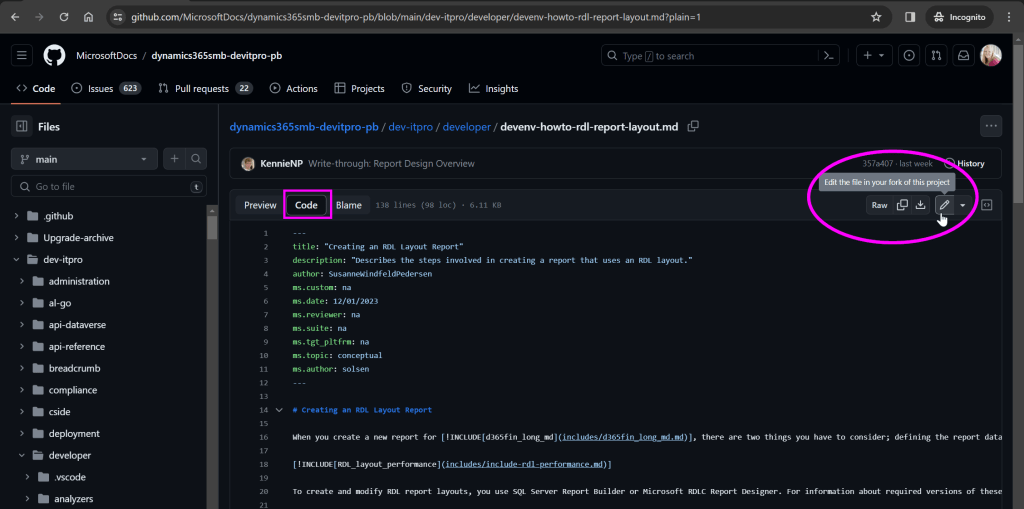The image size is (1024, 509).
Task: Collapse the dev-itpro folder
Action: click(16, 259)
